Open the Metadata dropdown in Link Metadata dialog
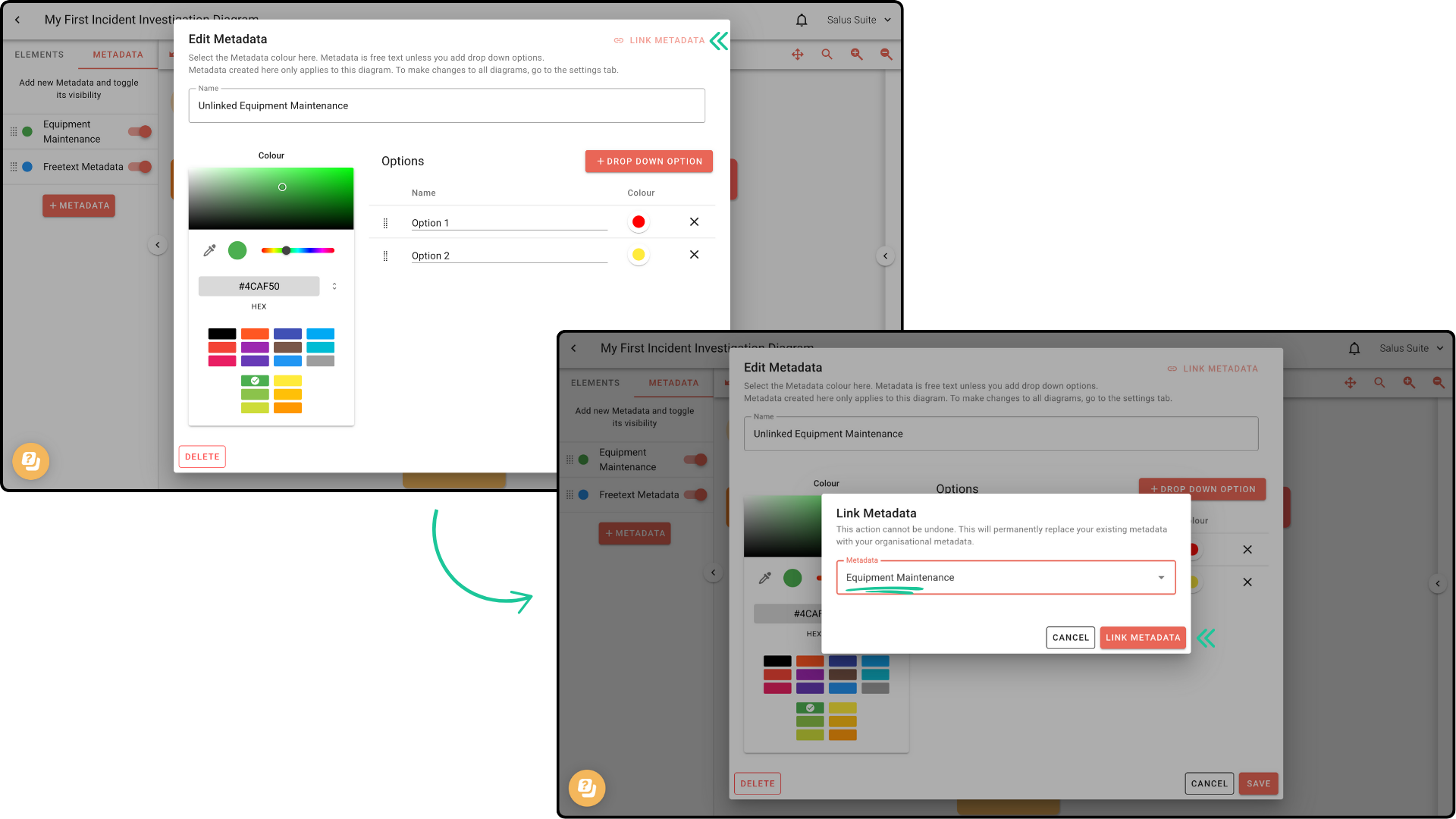1456x819 pixels. pyautogui.click(x=1006, y=578)
